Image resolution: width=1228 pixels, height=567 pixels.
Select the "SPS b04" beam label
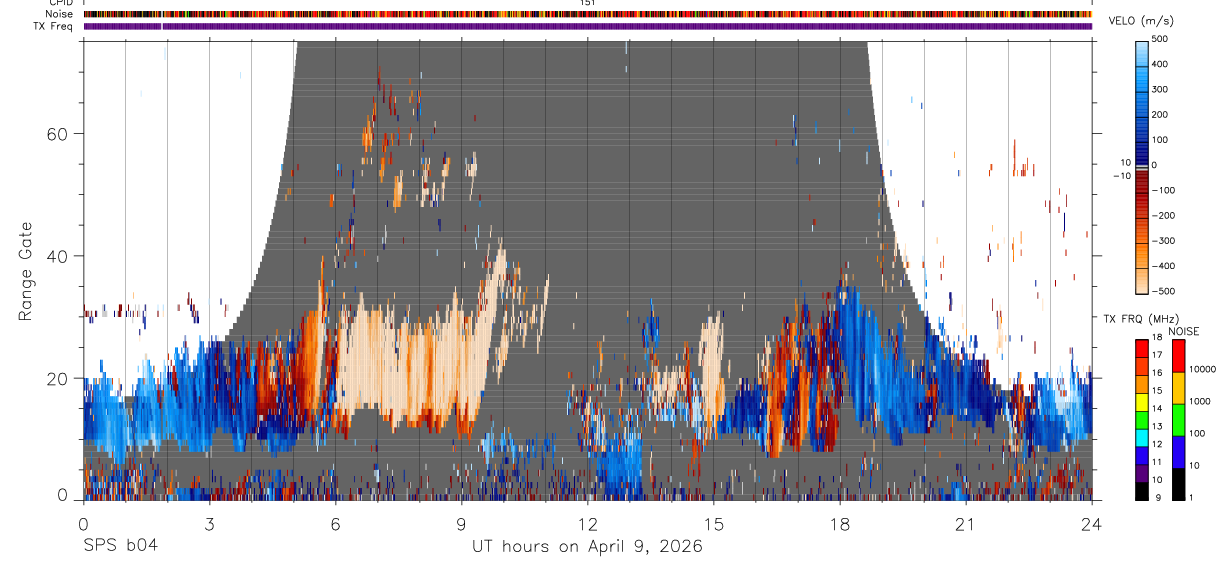coord(120,546)
